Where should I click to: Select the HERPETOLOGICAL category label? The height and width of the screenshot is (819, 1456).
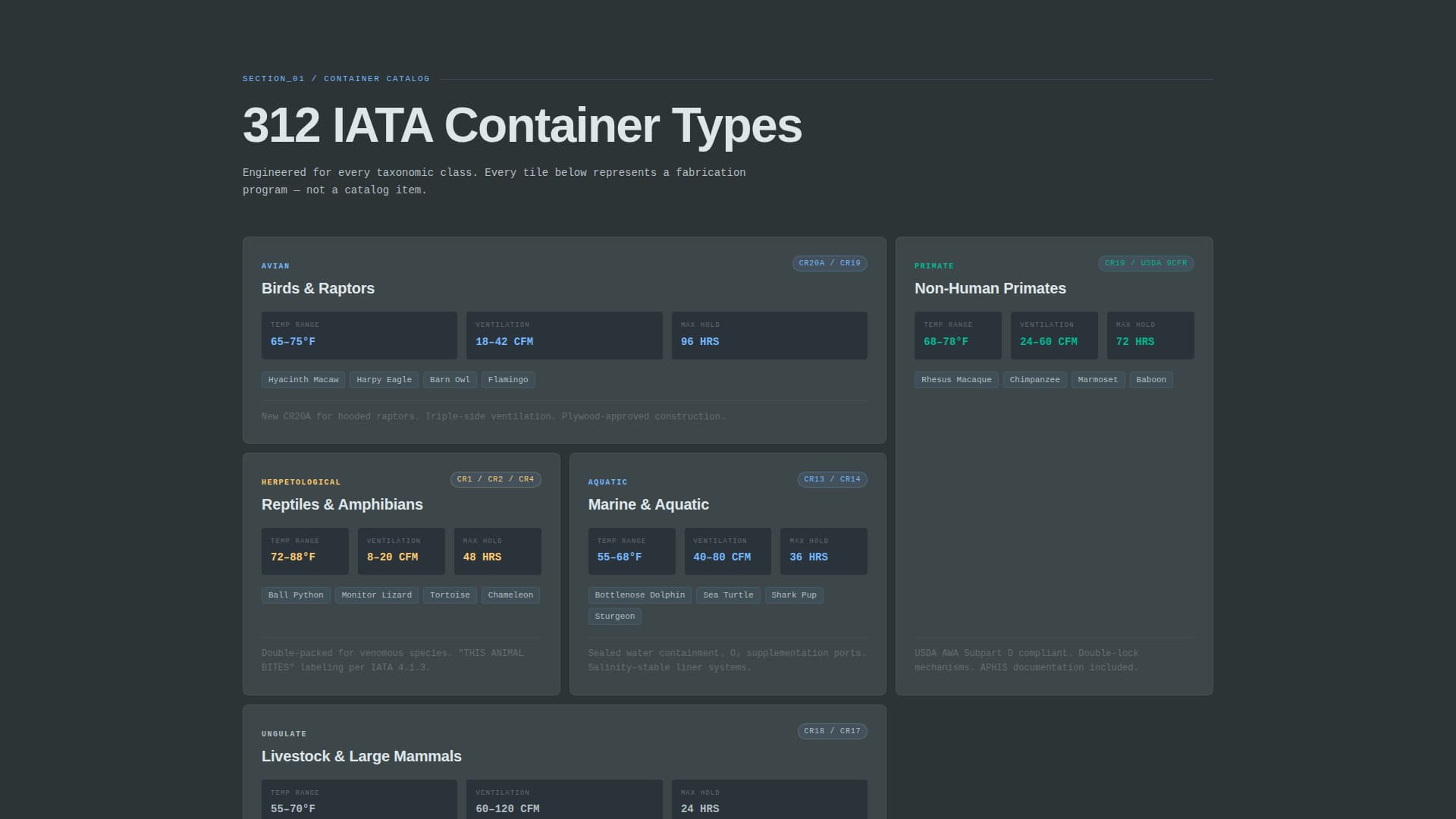tap(301, 482)
